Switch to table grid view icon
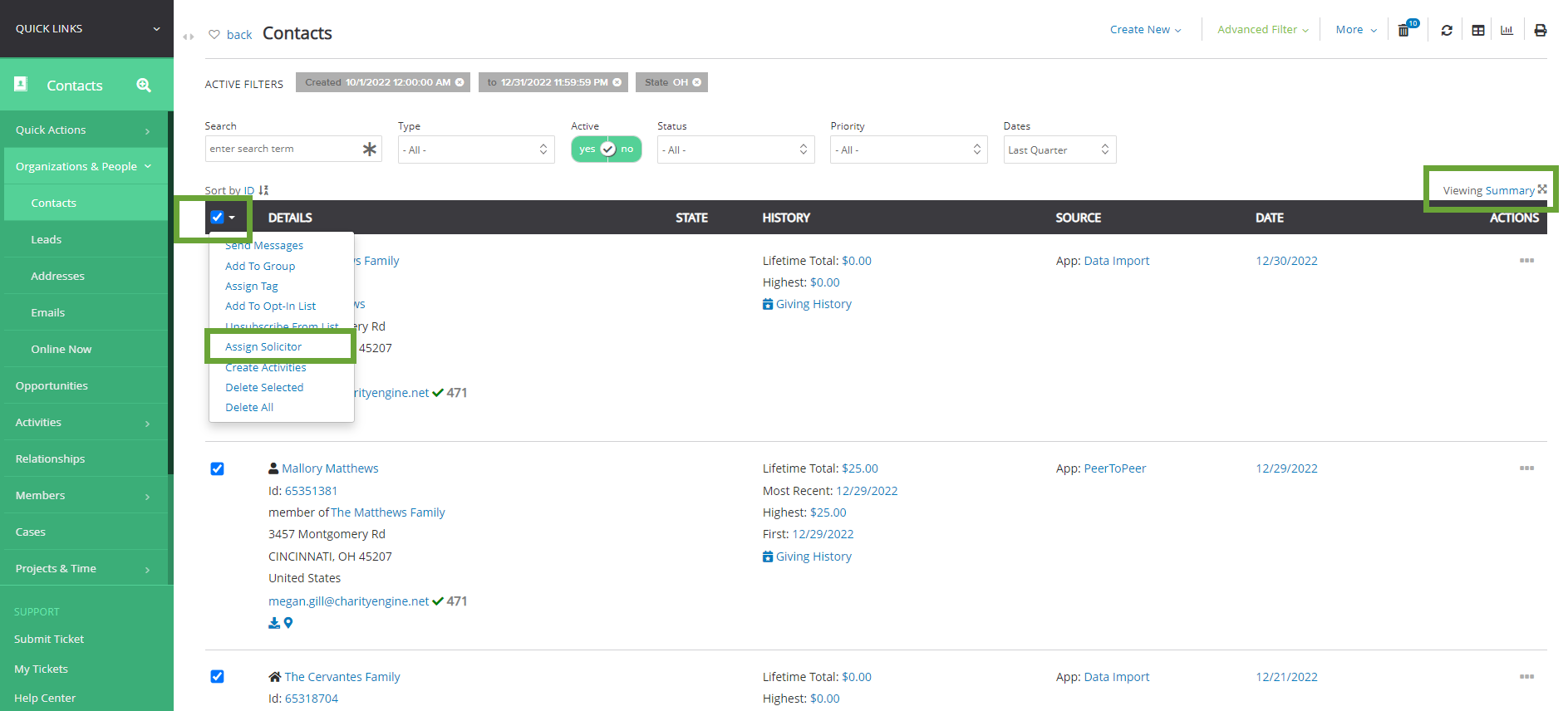The image size is (1568, 711). coord(1477,30)
